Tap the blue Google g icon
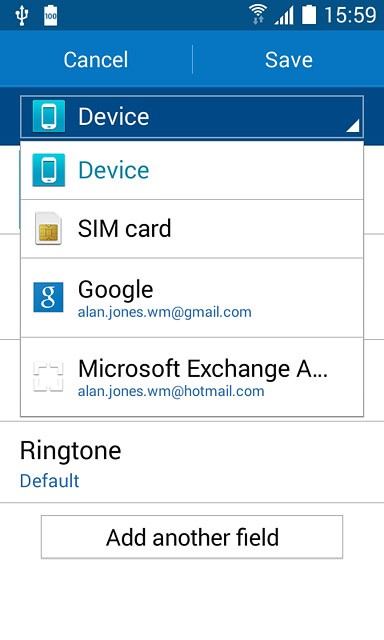Screen dimensions: 384x640 (49, 297)
